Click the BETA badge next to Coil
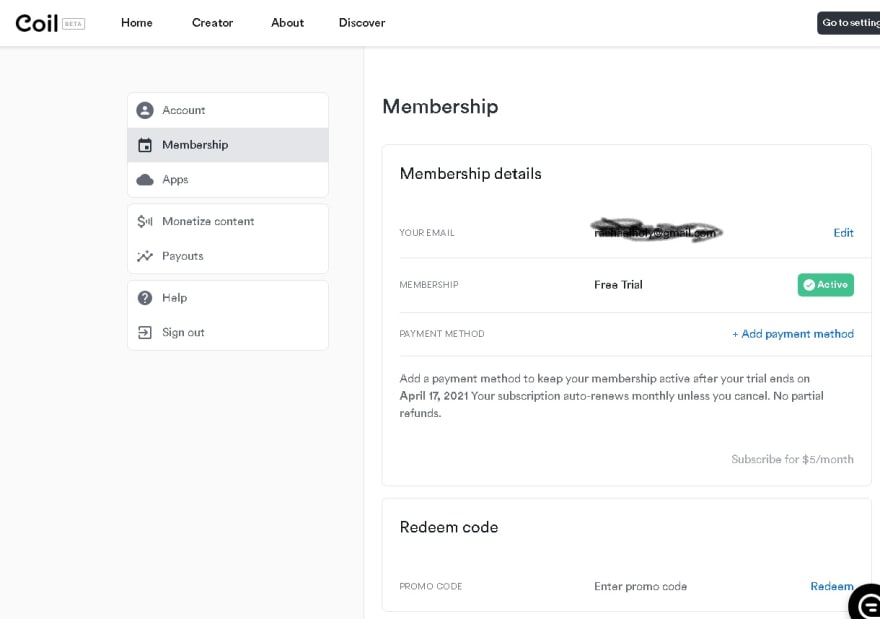The width and height of the screenshot is (880, 619). tap(74, 24)
